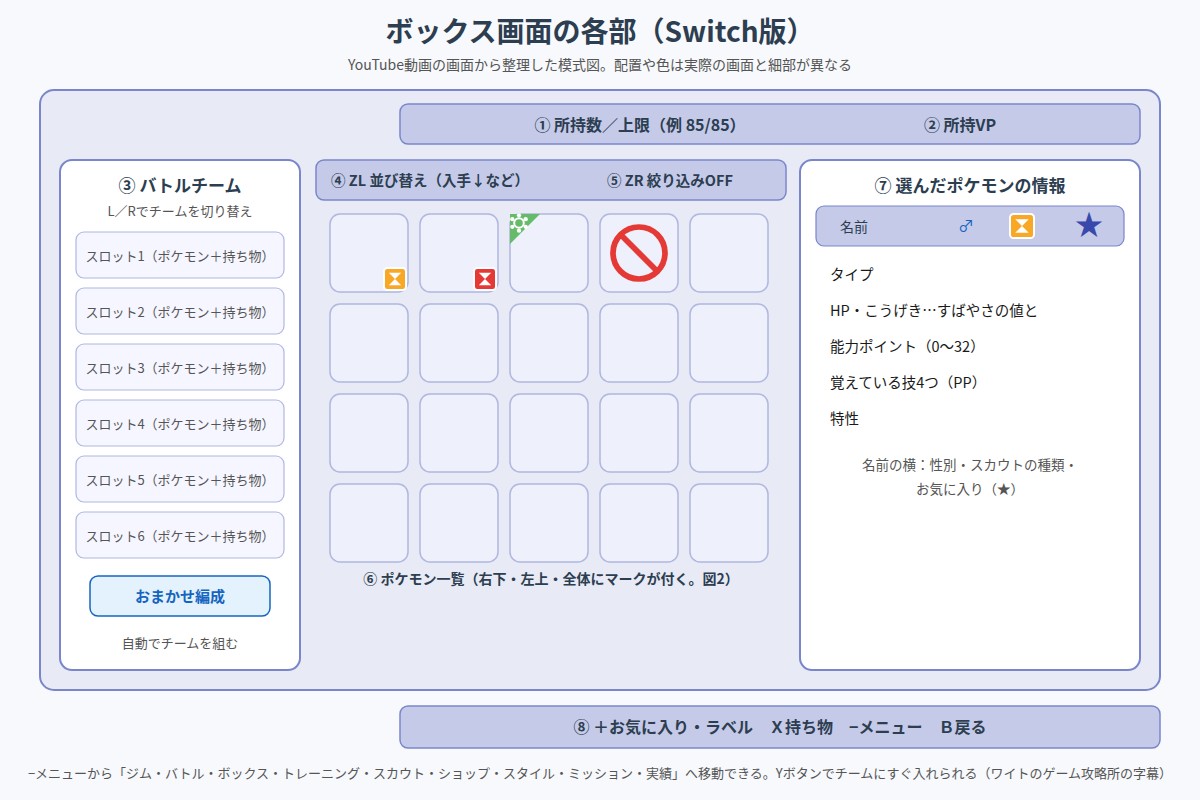The image size is (1200, 800).
Task: Click the YouTube動画 subtitle under the title
Action: tap(600, 65)
